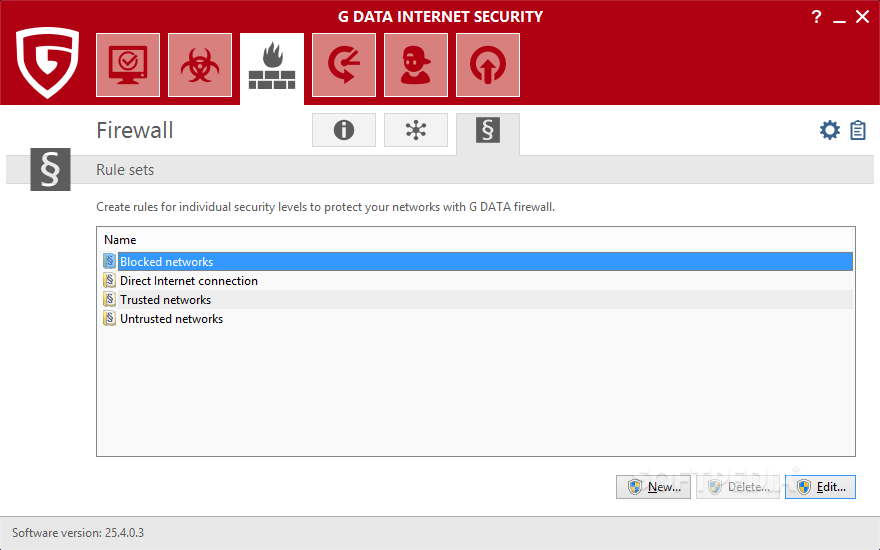Screen dimensions: 880x550
Task: Open Firewall settings gear icon
Action: [829, 130]
